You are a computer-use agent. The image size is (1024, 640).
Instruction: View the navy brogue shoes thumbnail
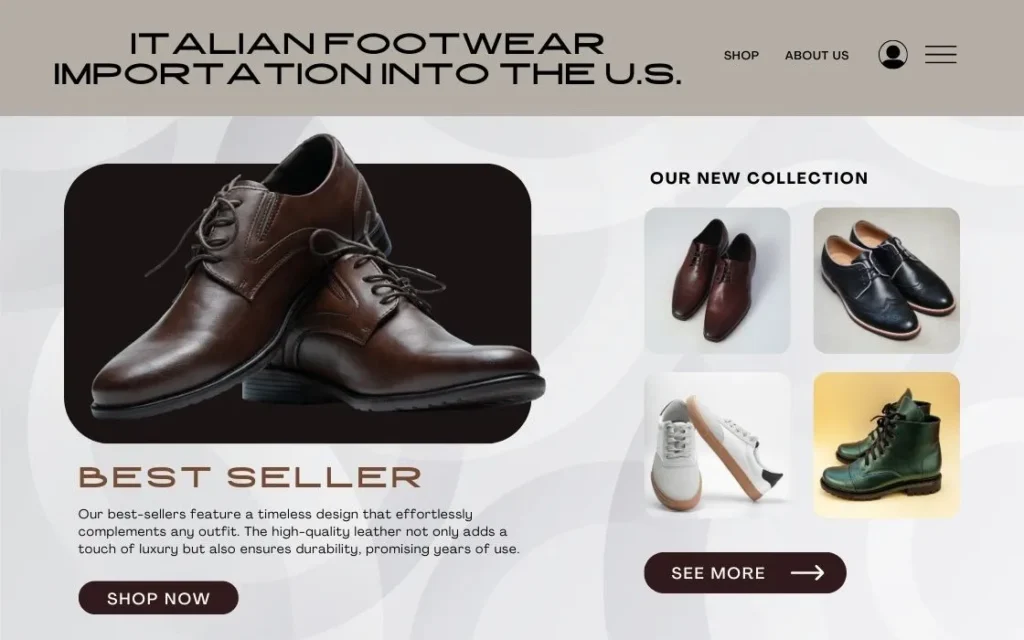pyautogui.click(x=886, y=280)
